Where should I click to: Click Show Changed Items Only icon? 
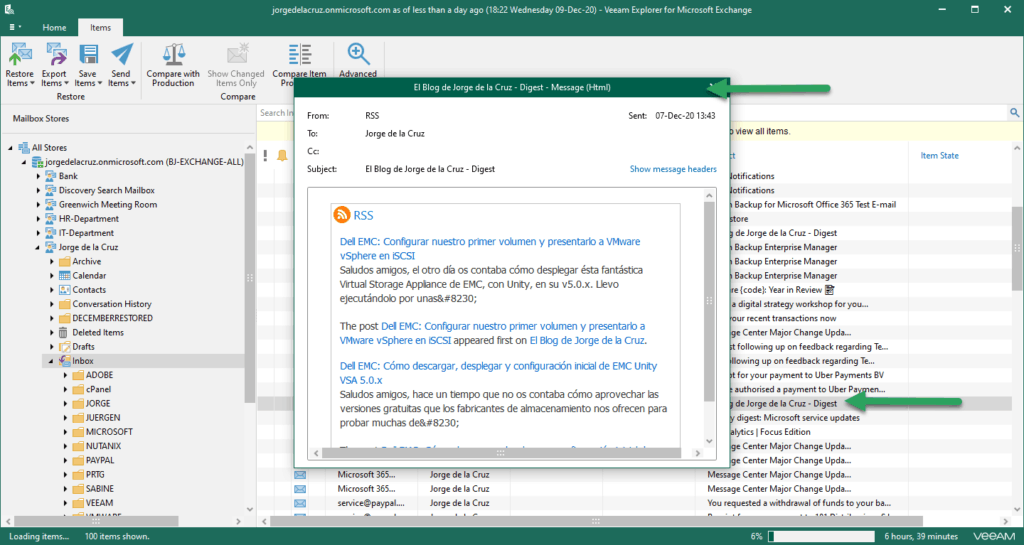click(236, 54)
